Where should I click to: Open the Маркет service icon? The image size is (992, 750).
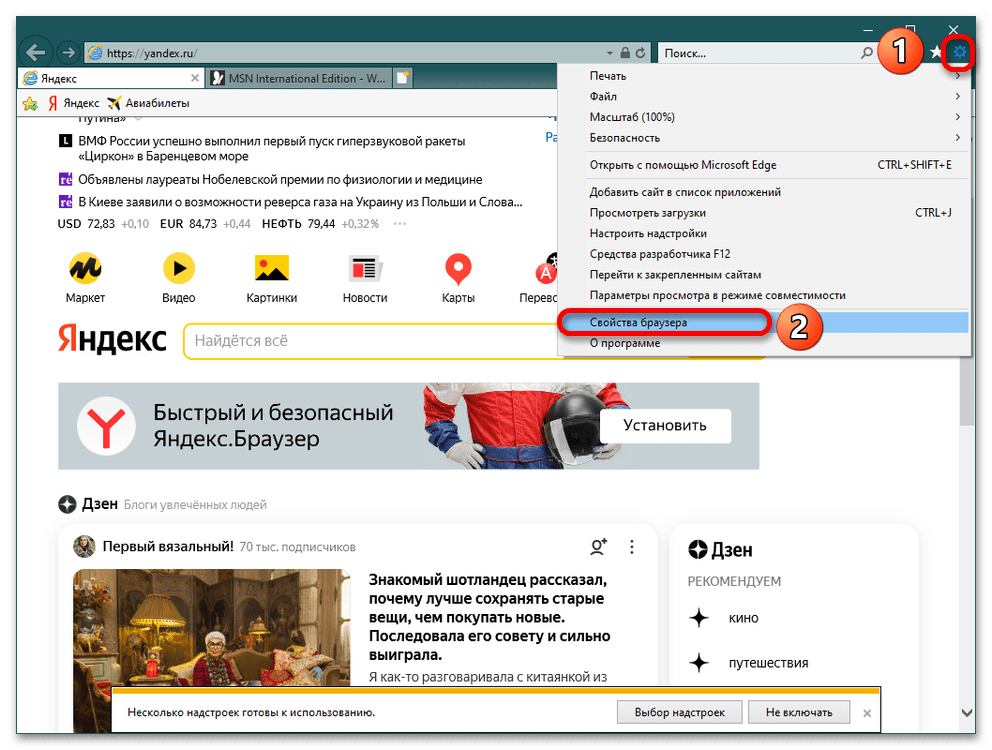(x=85, y=268)
